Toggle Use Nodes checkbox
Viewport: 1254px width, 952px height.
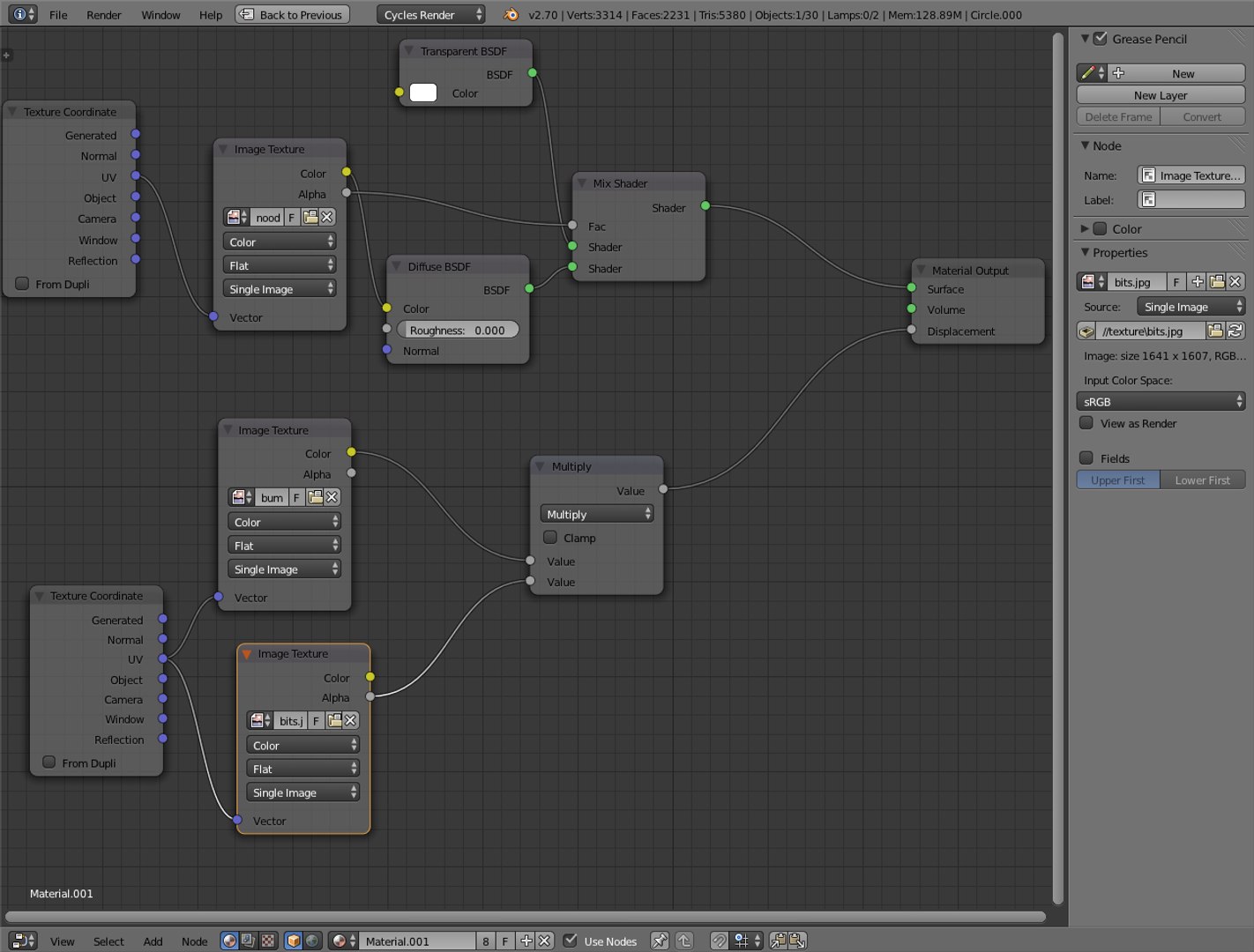pyautogui.click(x=571, y=941)
